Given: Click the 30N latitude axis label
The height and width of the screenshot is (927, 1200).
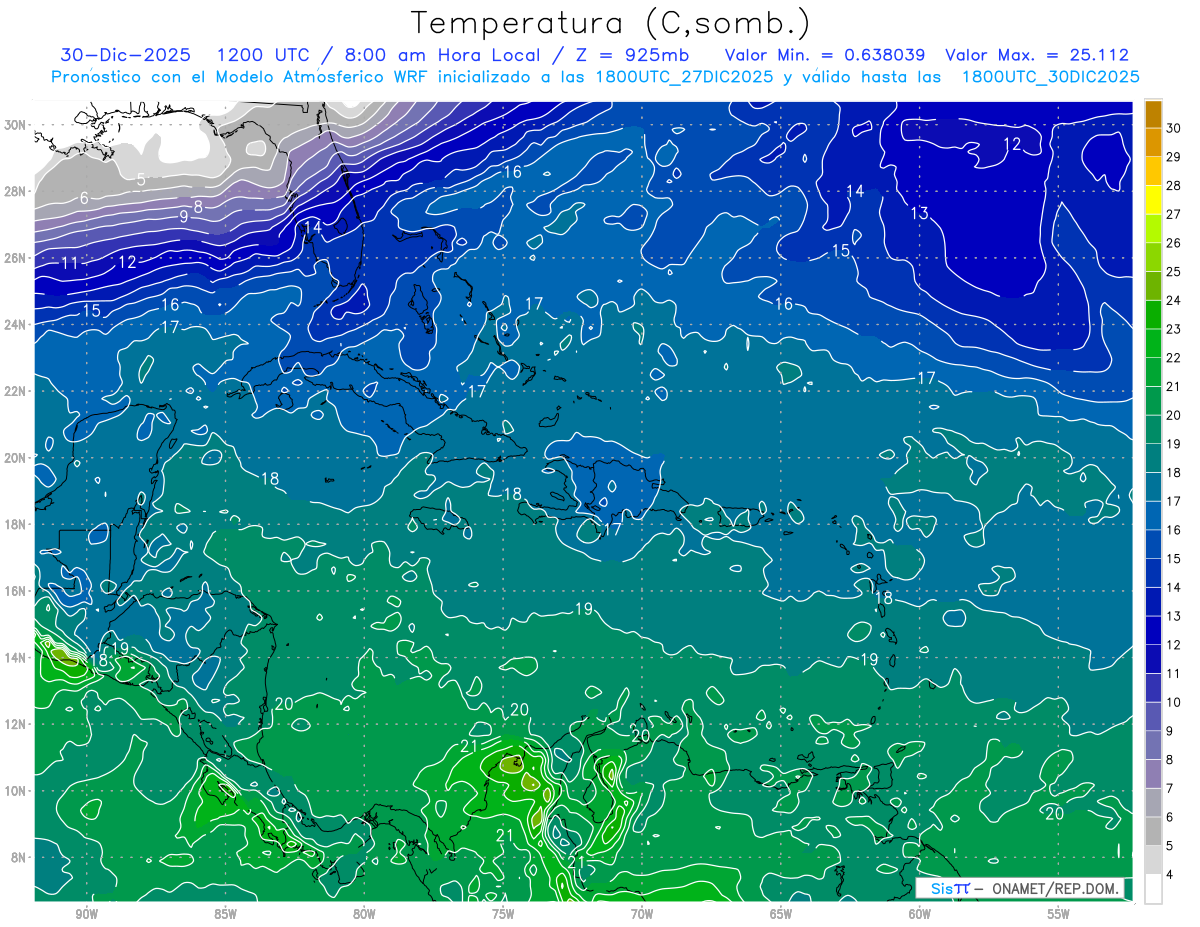Looking at the screenshot, I should [17, 125].
